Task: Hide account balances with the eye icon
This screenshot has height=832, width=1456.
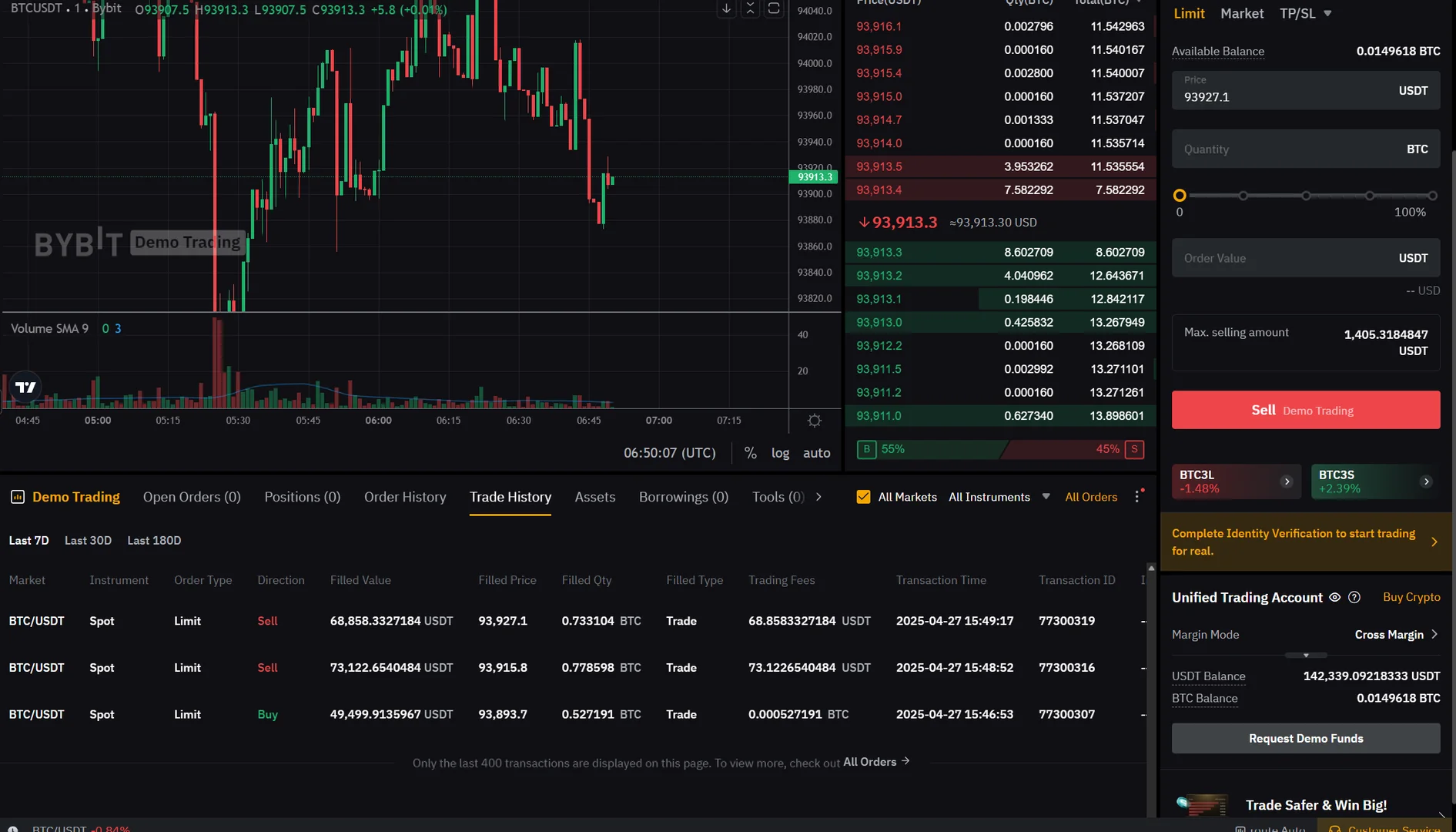Action: [1334, 597]
